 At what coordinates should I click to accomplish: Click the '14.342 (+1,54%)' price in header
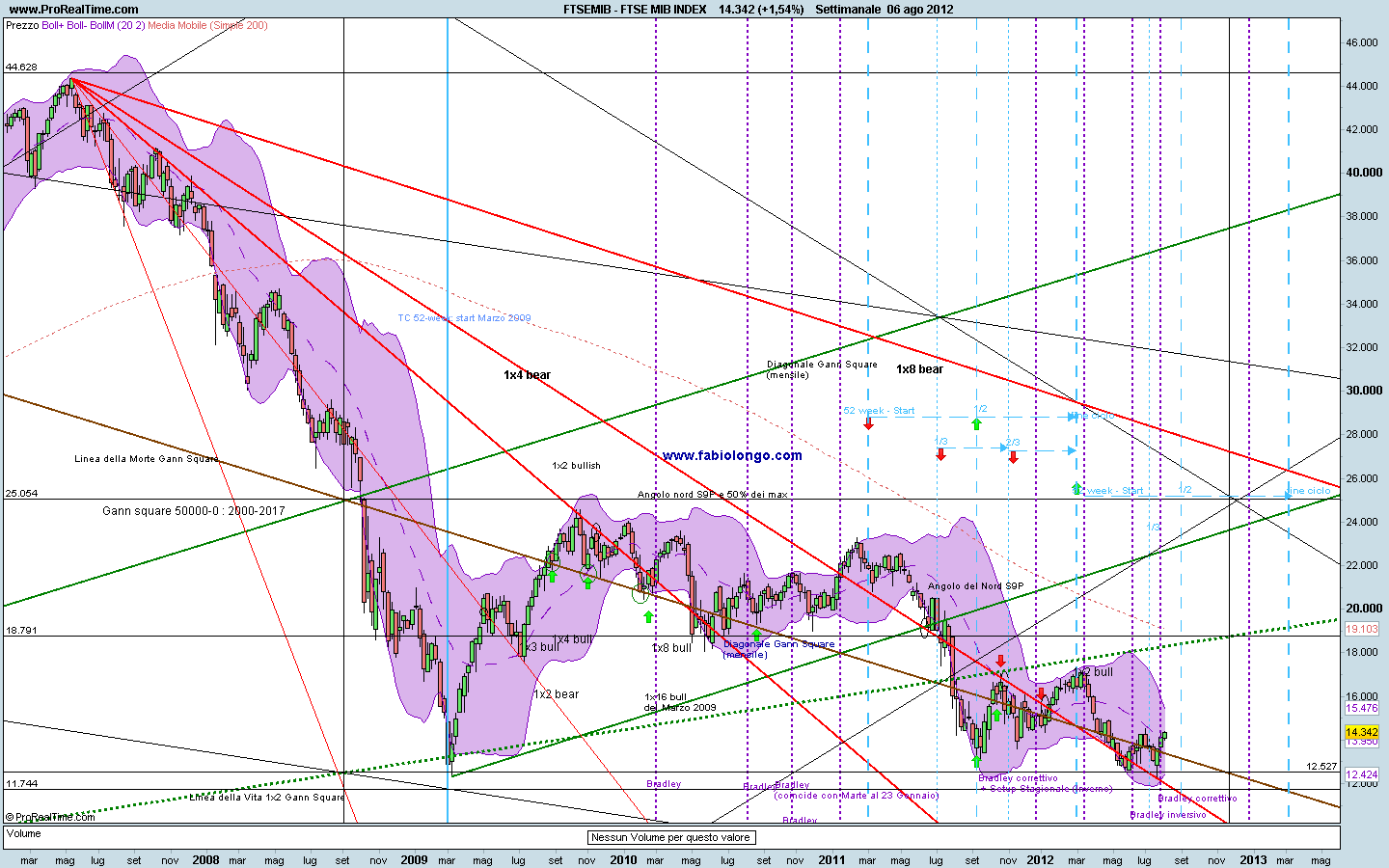[761, 10]
